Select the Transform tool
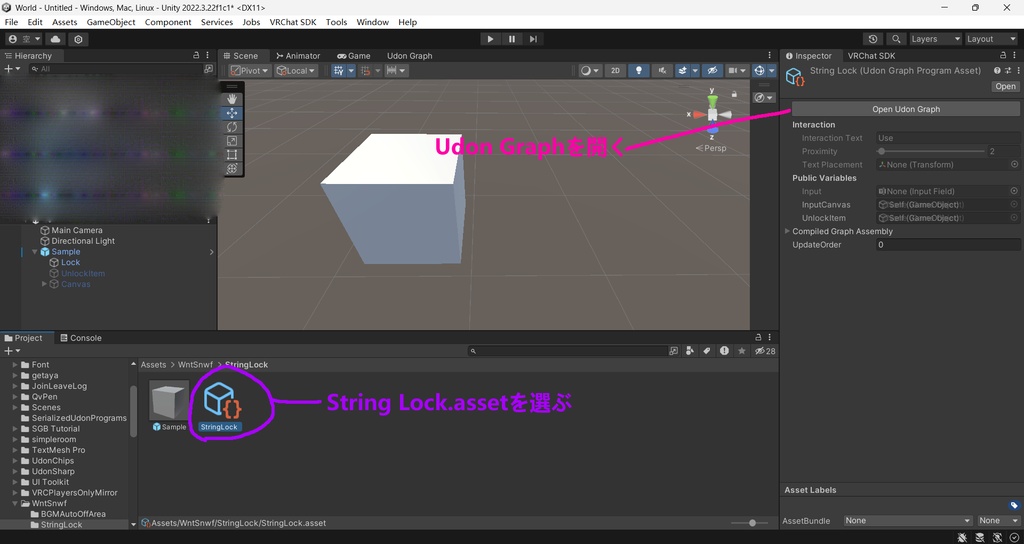Screen dimensions: 1024x544 [x=232, y=168]
